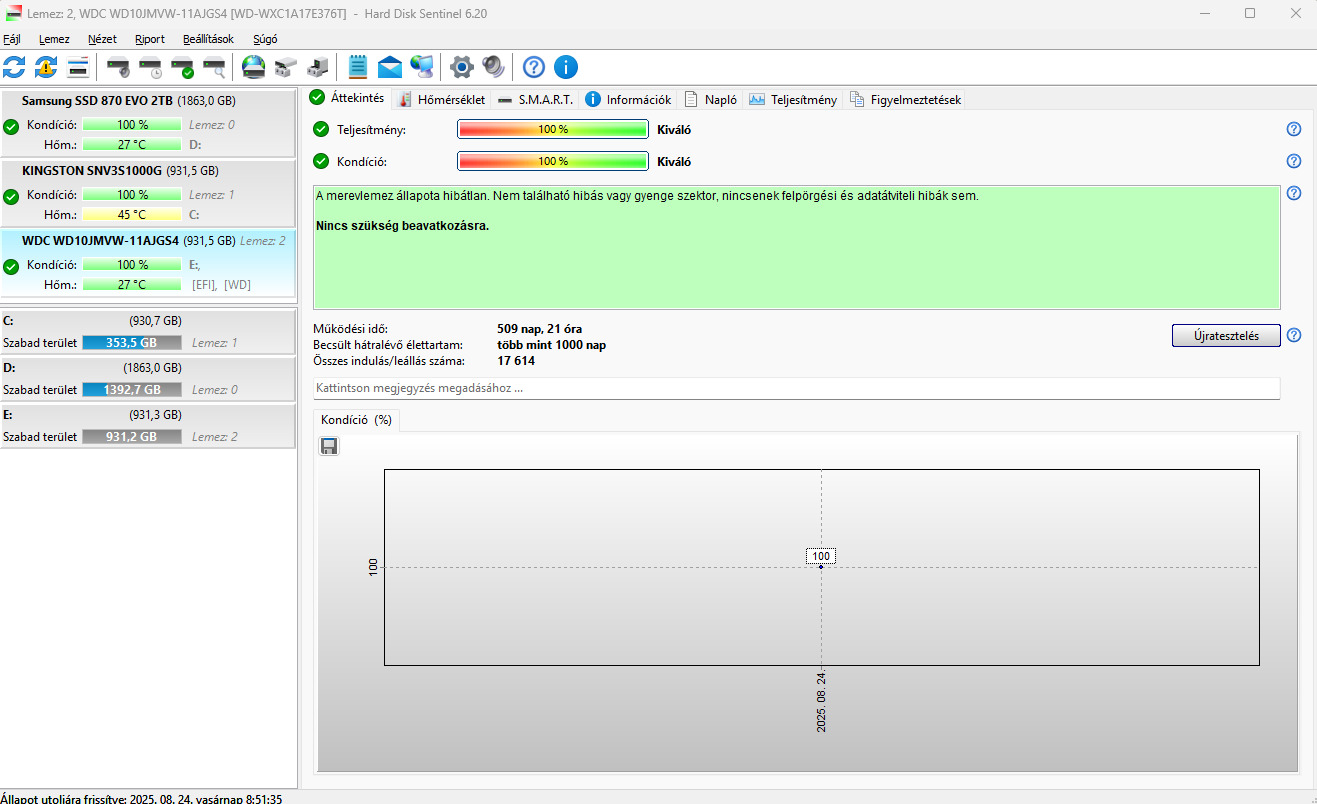Click the Teljesítmény 100 % gradient bar

pos(553,129)
